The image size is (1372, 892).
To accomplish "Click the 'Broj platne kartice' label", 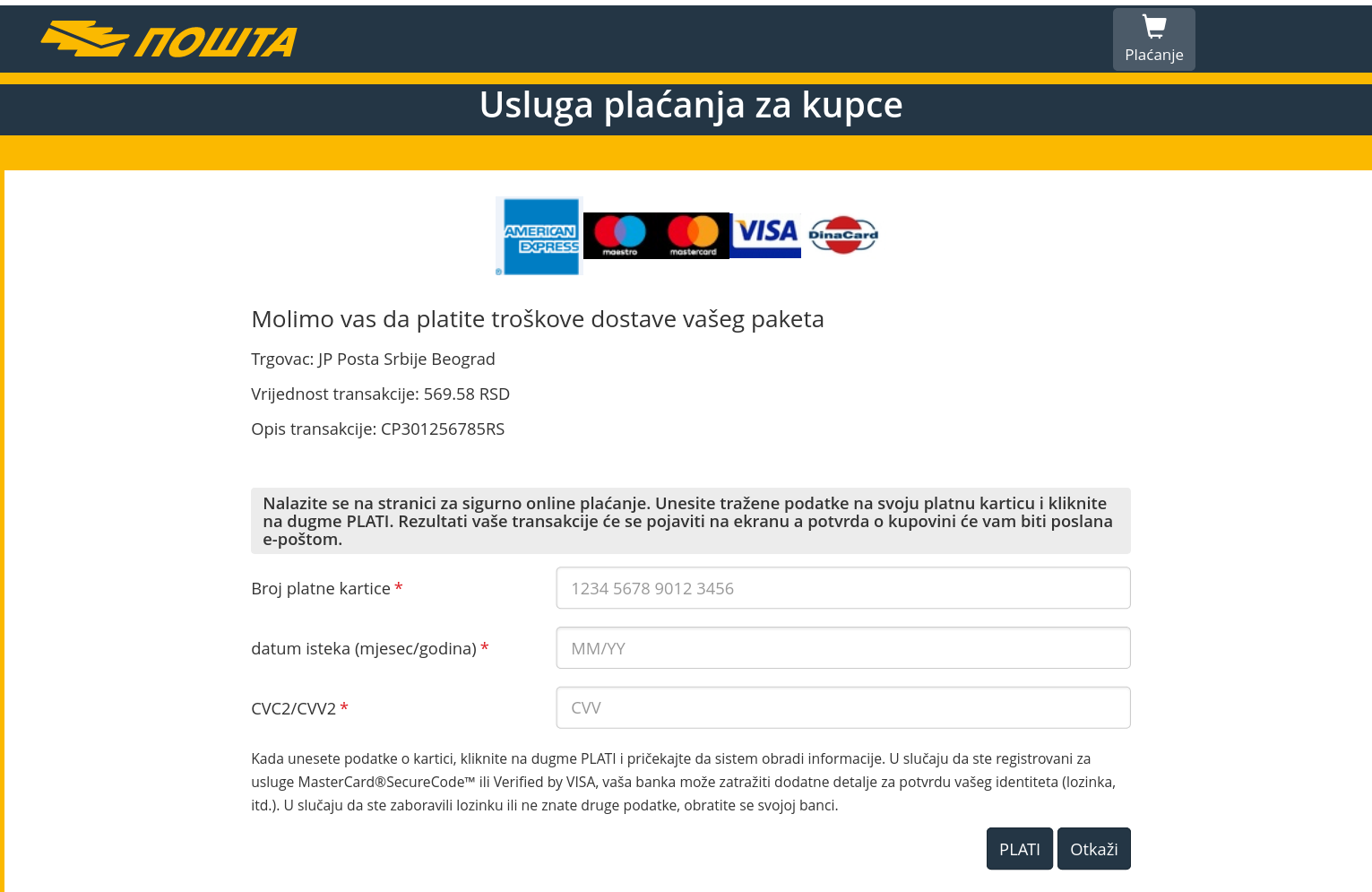I will pyautogui.click(x=321, y=589).
